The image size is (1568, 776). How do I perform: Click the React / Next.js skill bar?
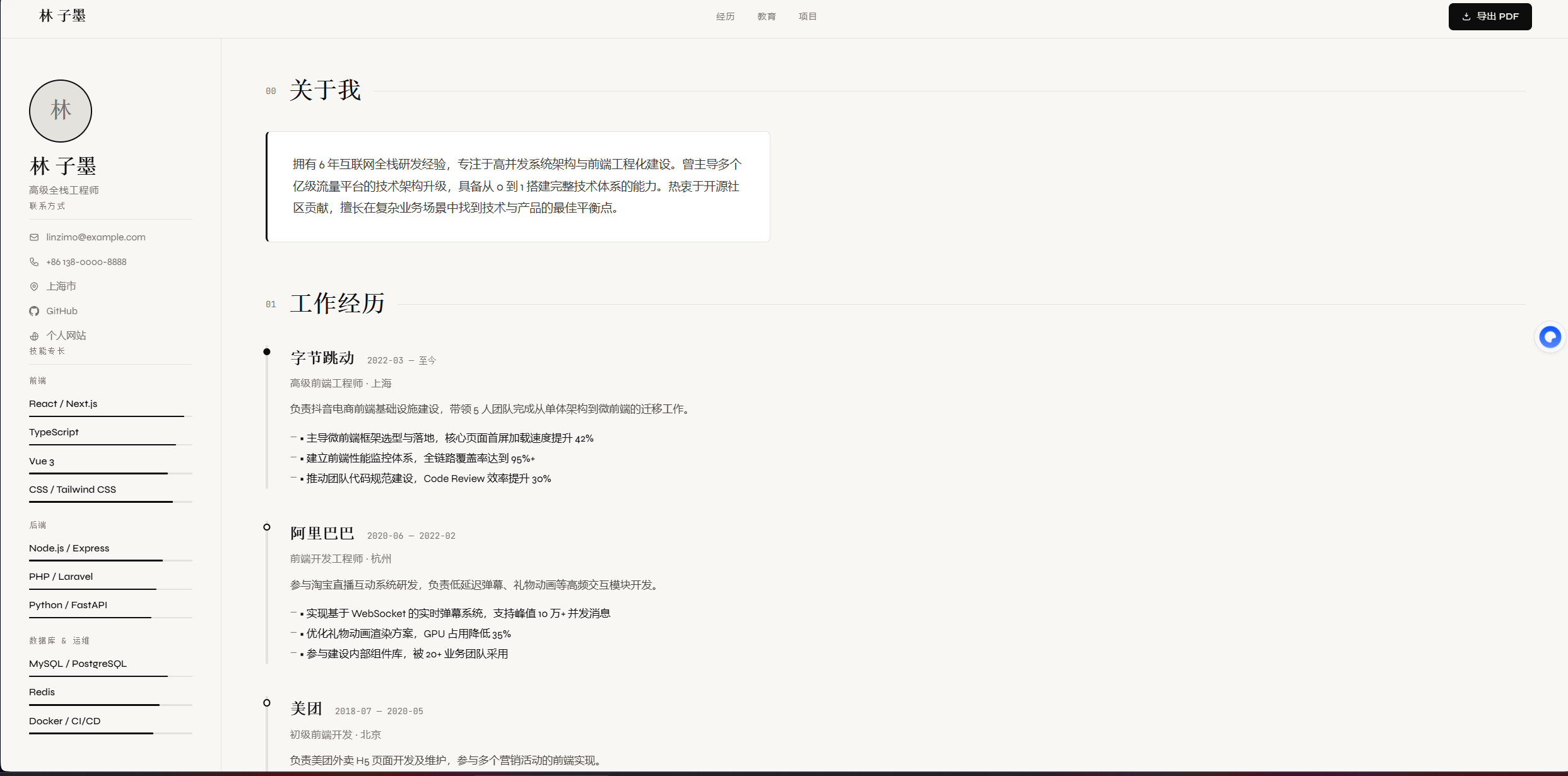coord(110,416)
